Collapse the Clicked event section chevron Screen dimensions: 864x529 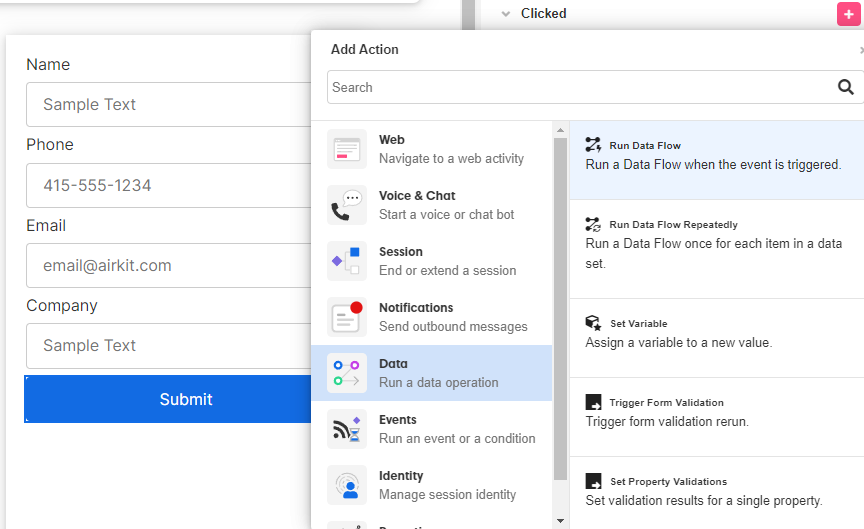(x=505, y=14)
